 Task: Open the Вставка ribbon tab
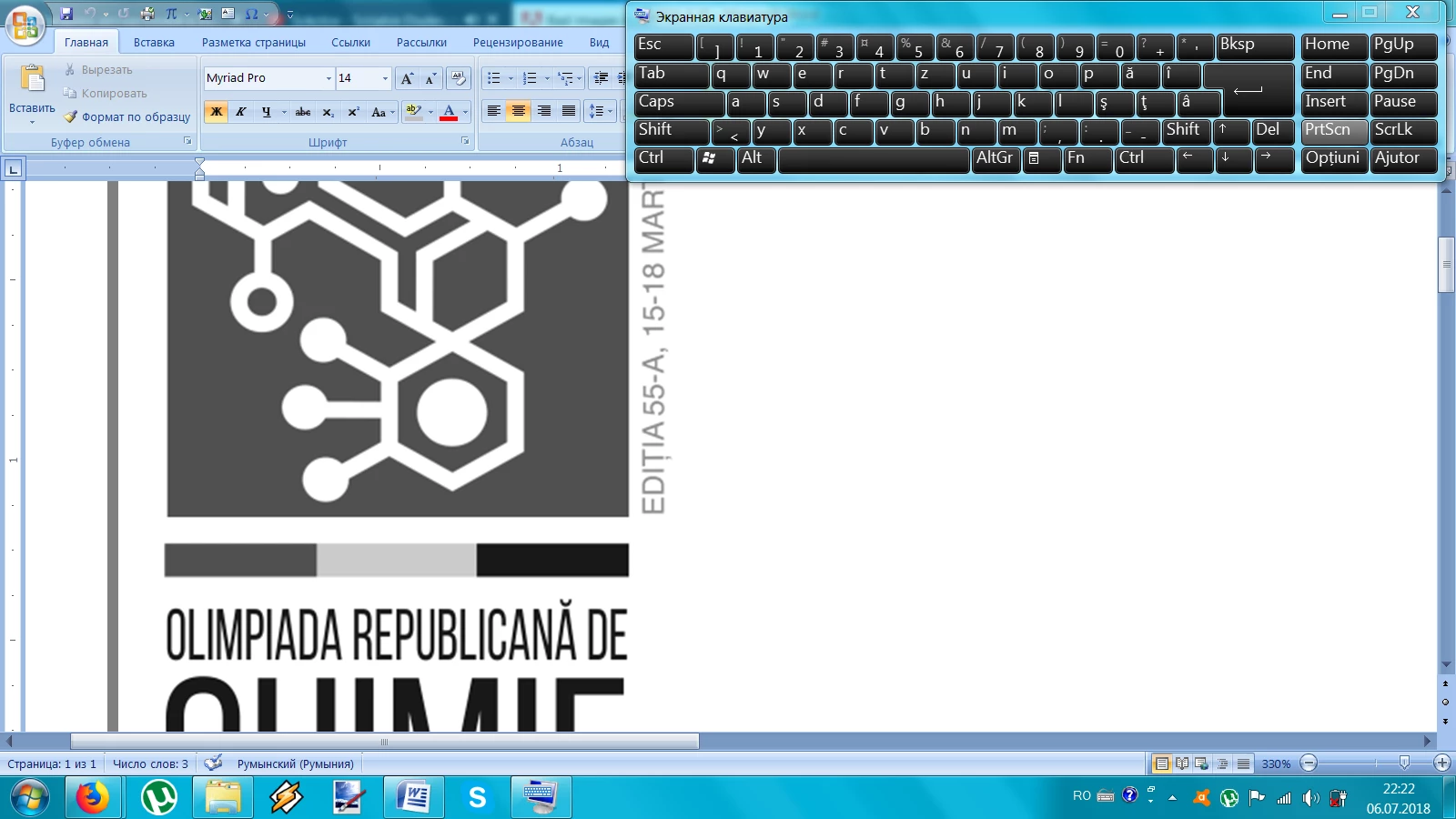coord(154,42)
